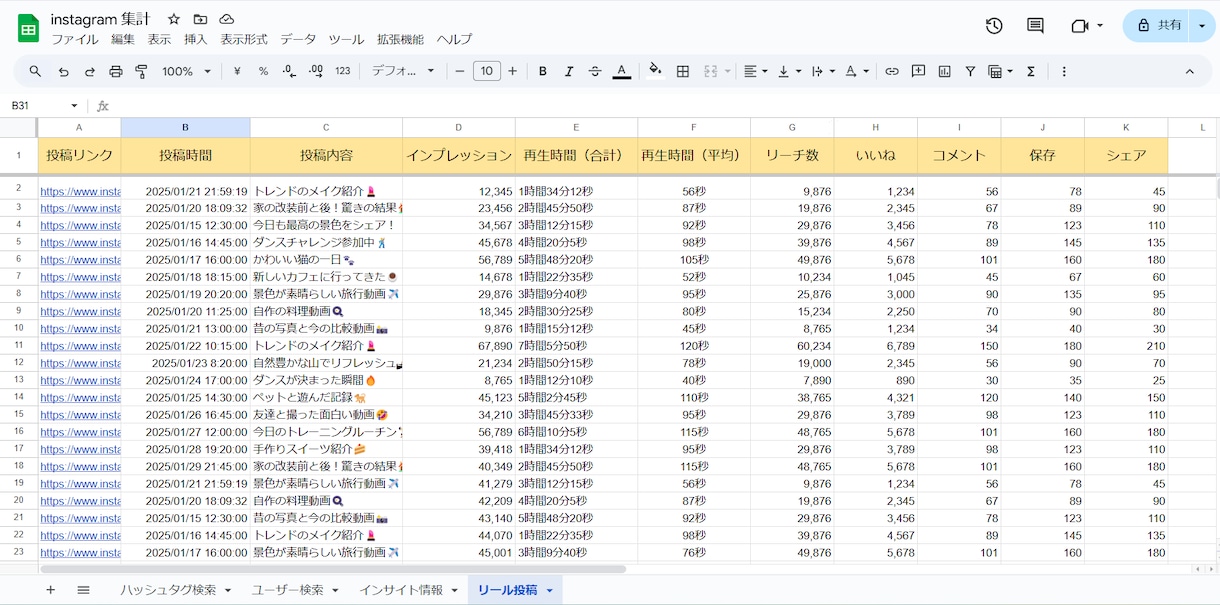This screenshot has height=605, width=1220.
Task: Click the 共有 share button
Action: click(x=1158, y=26)
